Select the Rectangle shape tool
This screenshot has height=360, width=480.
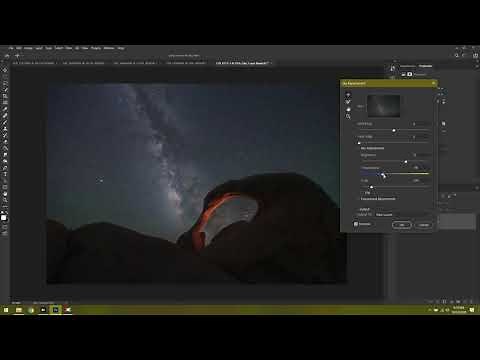point(5,187)
